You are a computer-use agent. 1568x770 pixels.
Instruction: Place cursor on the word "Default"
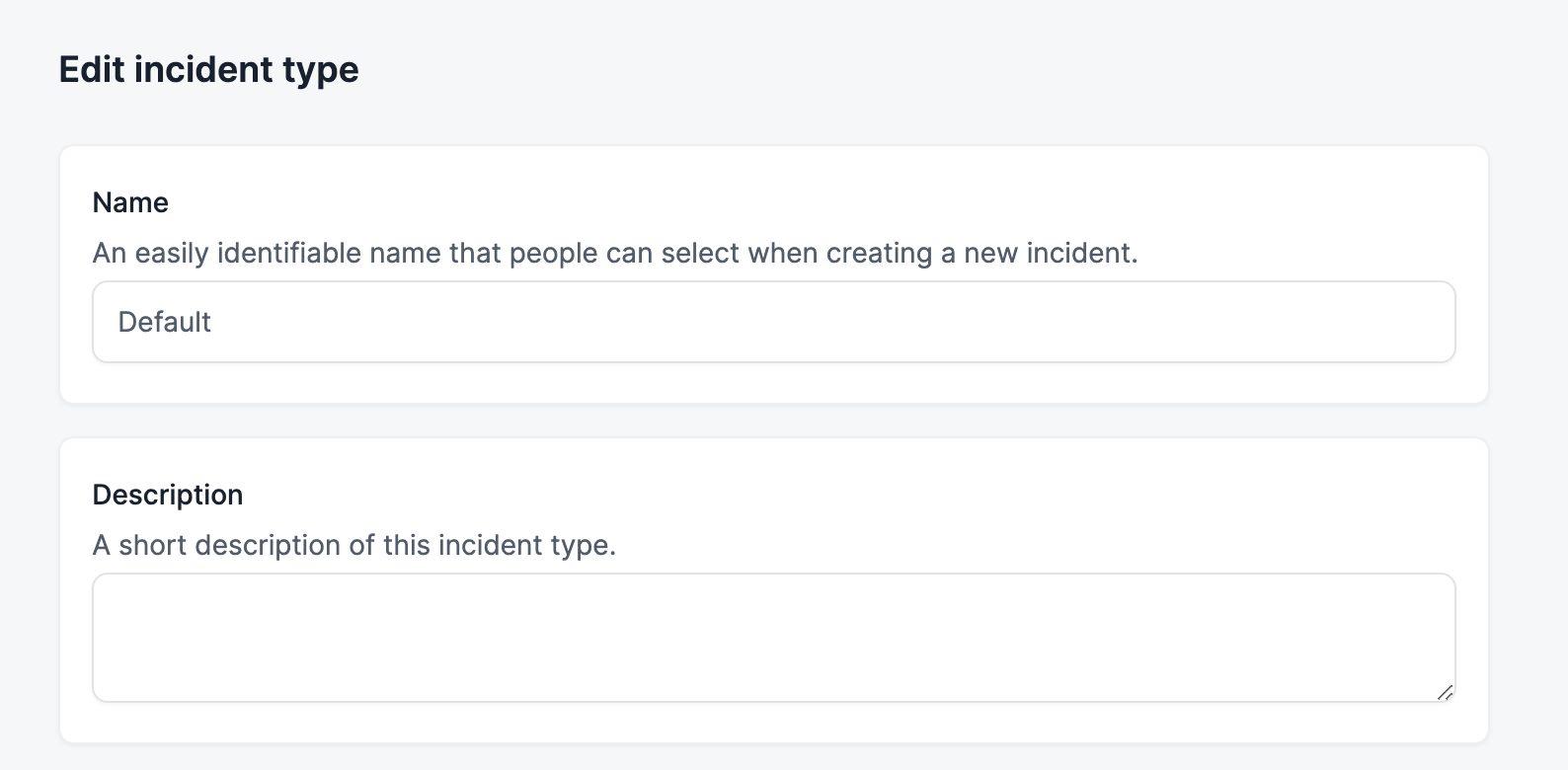tap(164, 322)
